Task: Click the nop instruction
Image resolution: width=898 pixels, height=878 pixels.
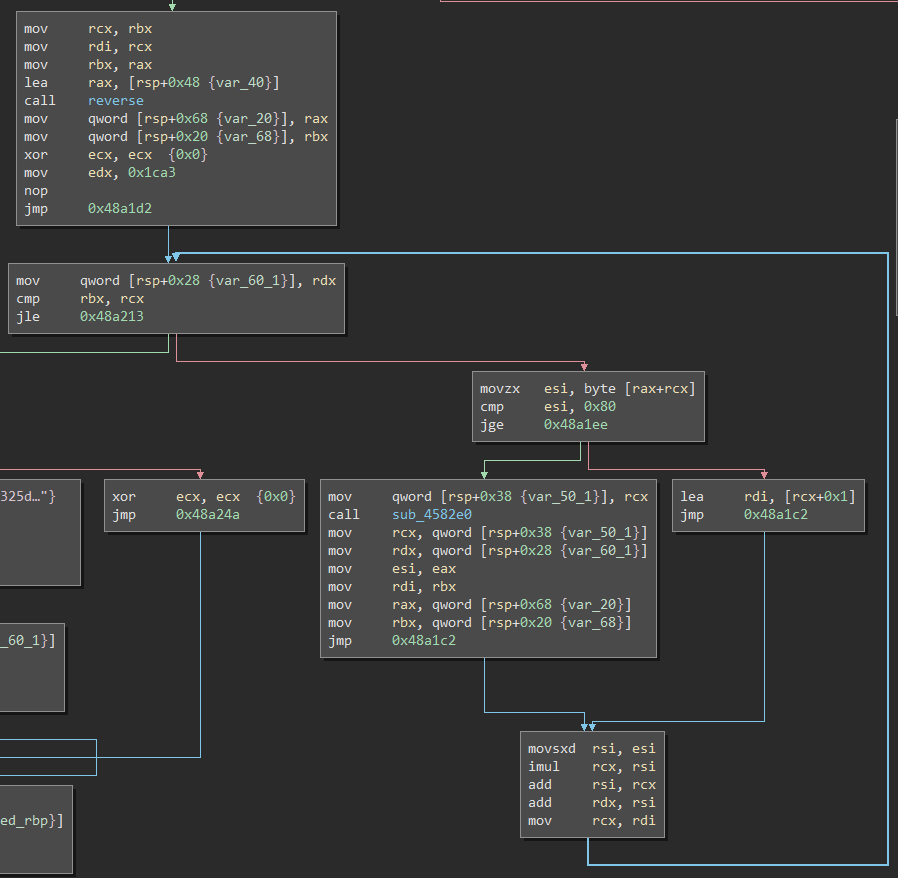Action: [x=36, y=191]
